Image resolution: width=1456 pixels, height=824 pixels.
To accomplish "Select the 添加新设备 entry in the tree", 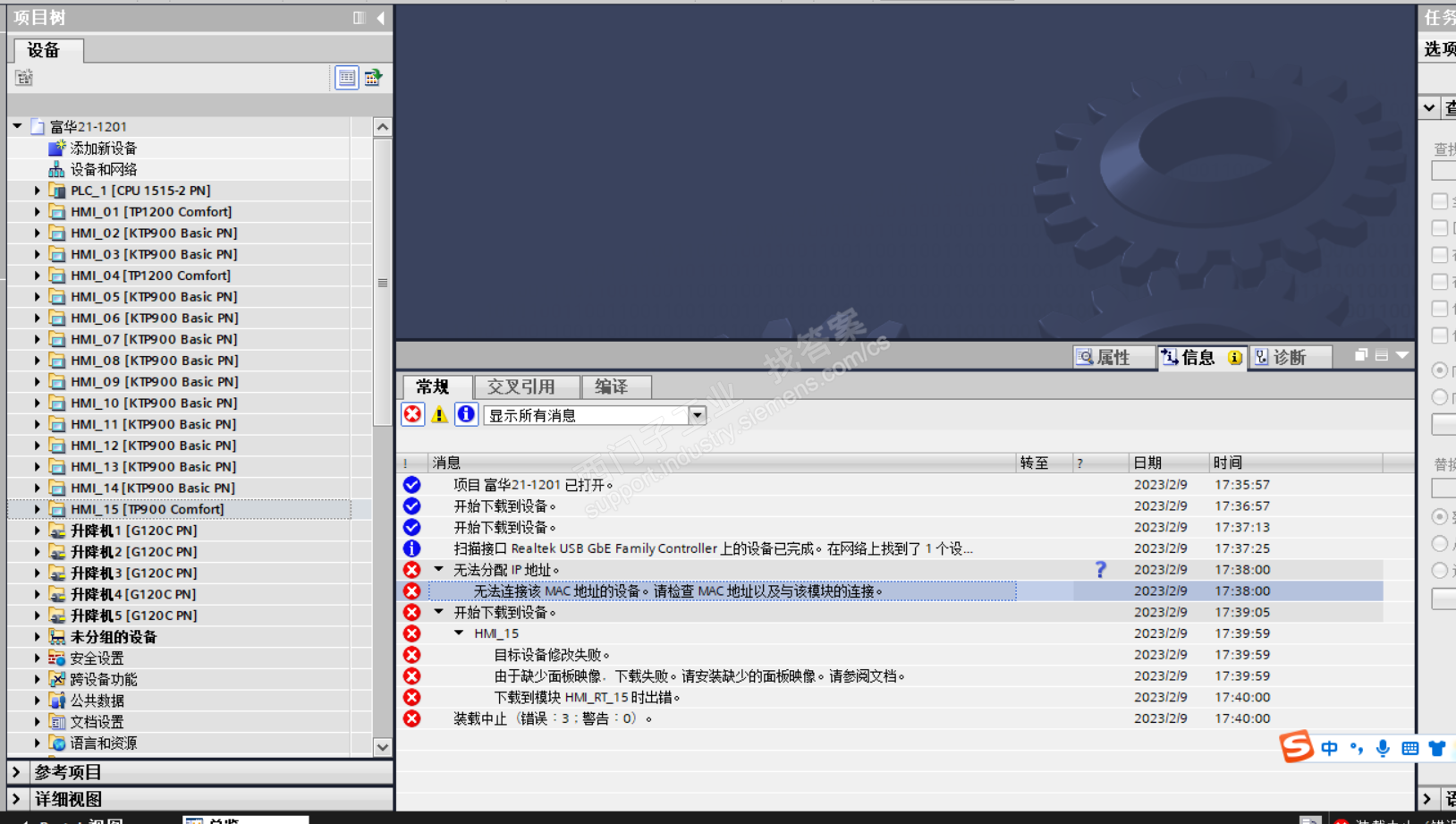I will 104,148.
